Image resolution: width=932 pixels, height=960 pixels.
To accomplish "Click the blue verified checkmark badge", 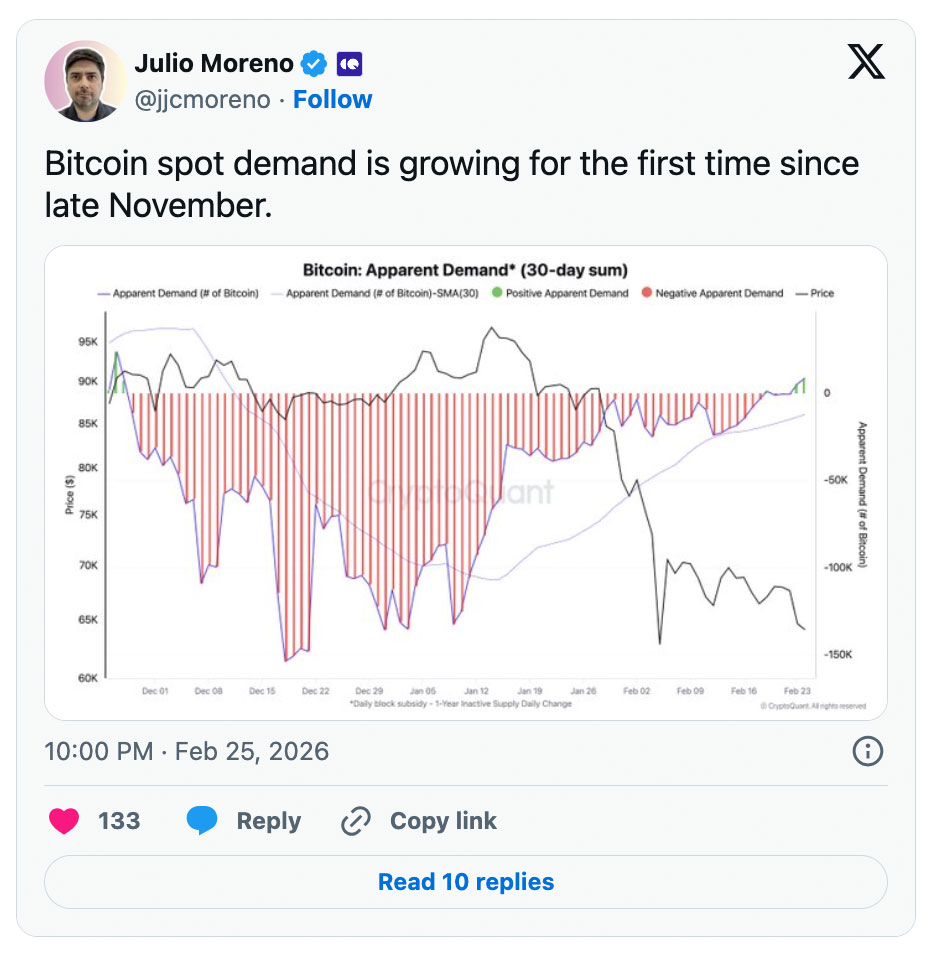I will [x=315, y=64].
